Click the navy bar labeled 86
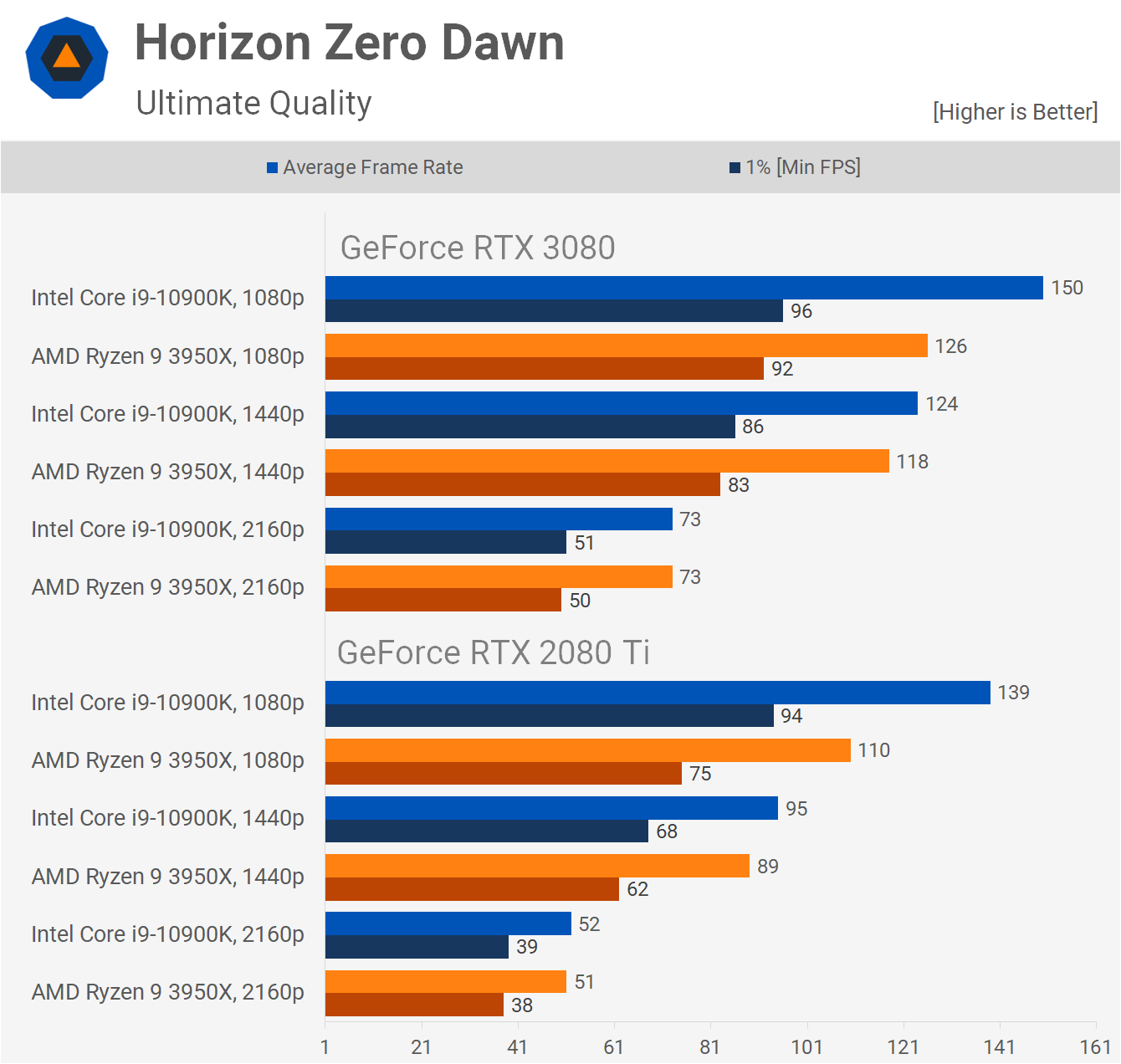This screenshot has height=1064, width=1121. (530, 427)
